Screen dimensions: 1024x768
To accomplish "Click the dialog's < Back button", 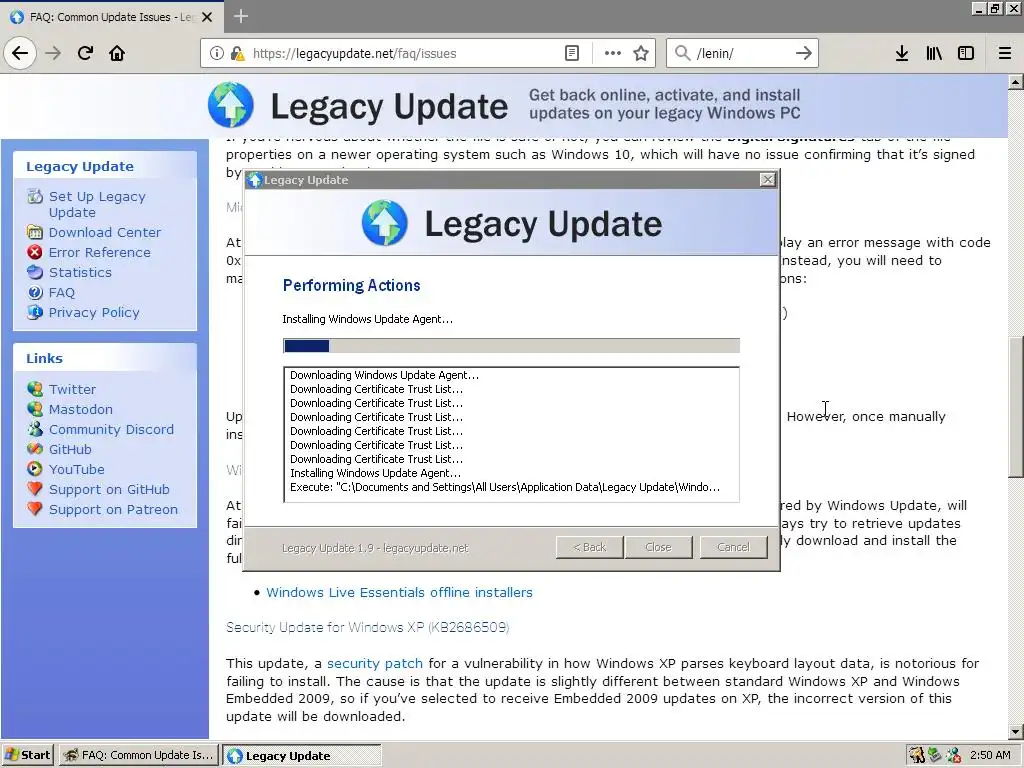I will (589, 547).
